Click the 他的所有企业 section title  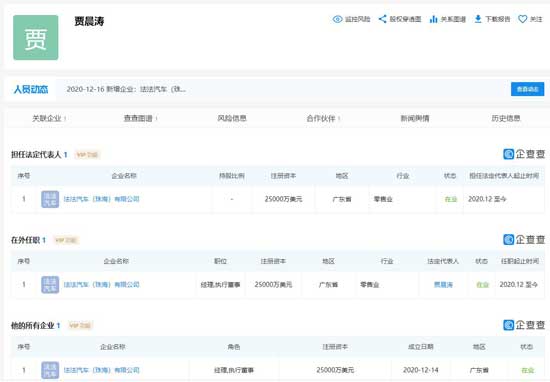pyautogui.click(x=33, y=326)
